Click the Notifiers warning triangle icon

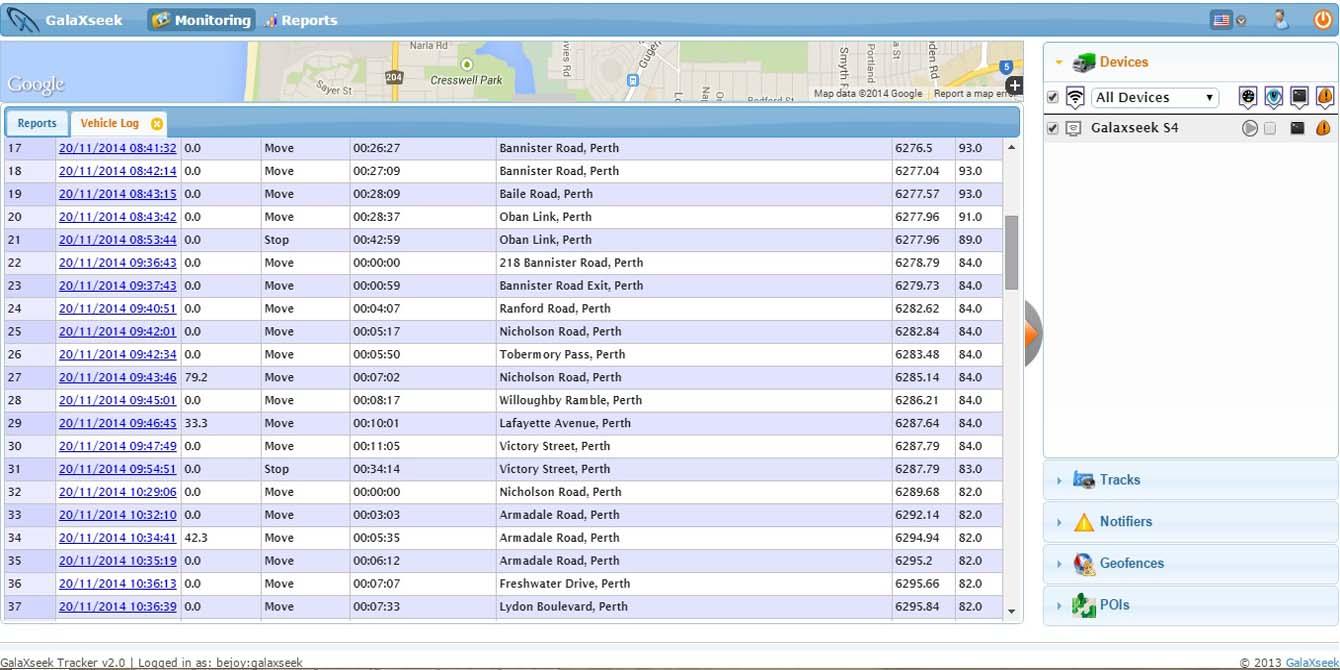1084,522
